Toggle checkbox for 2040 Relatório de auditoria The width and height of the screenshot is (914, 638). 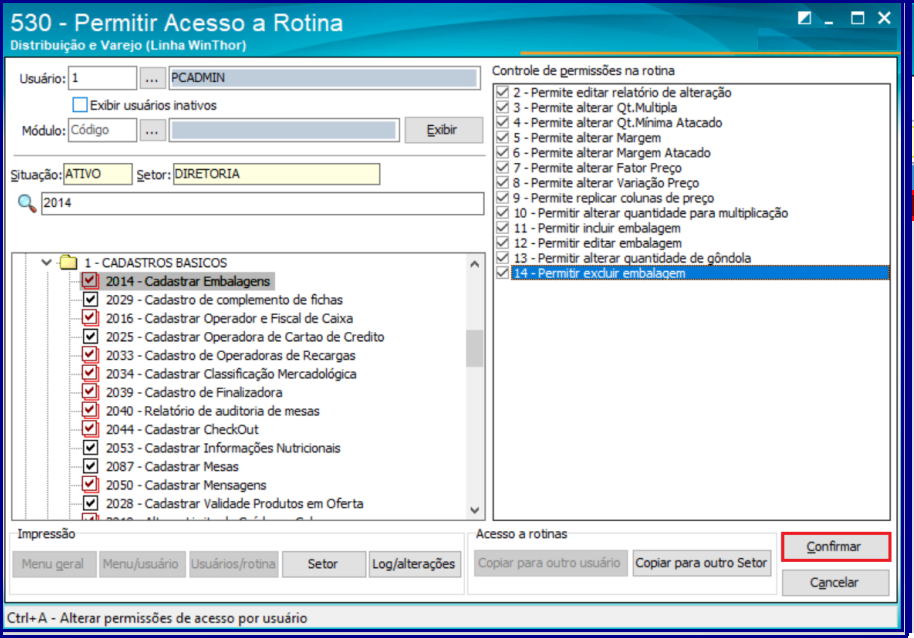(90, 411)
